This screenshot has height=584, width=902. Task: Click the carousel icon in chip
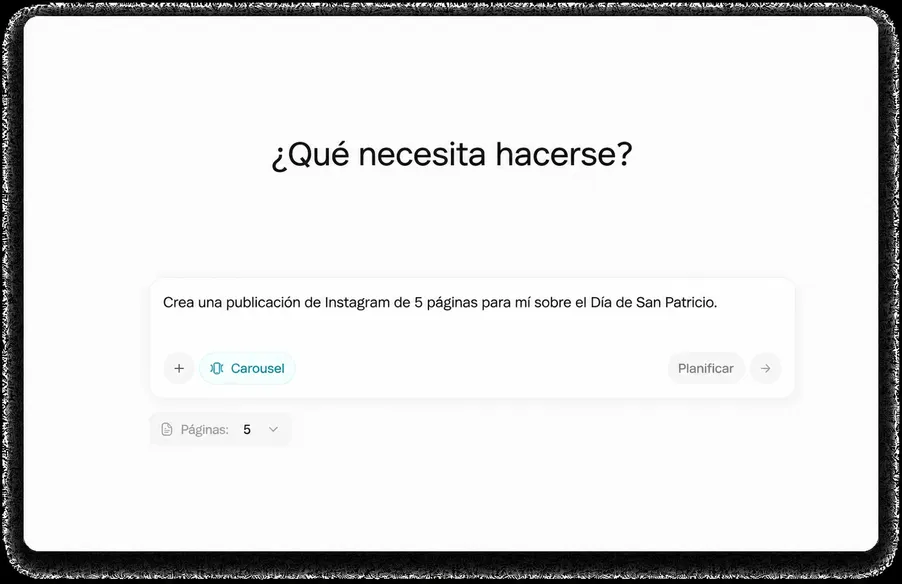click(x=217, y=368)
